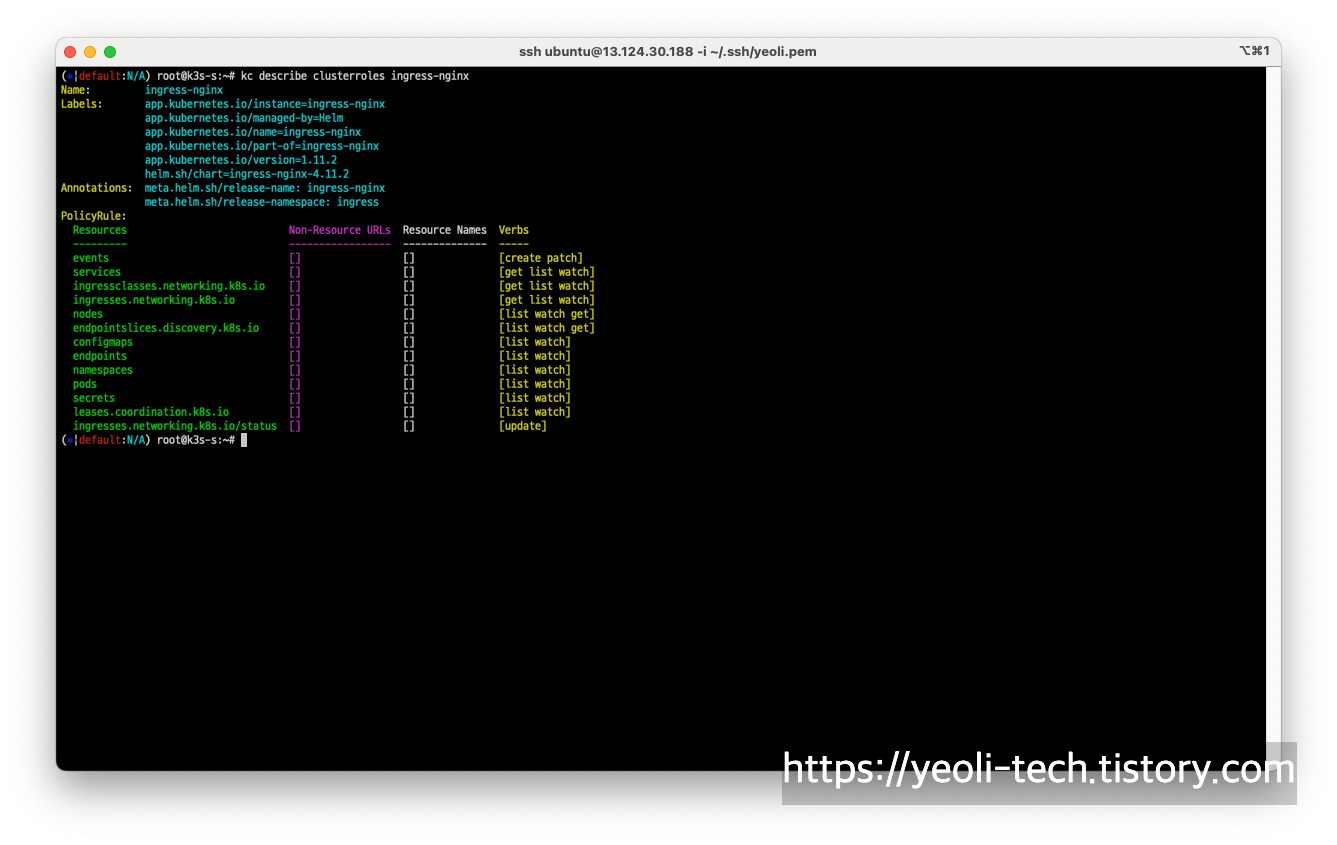This screenshot has height=845, width=1337.
Task: Click label 'app.kubernetes.io/part-of=ingress-nginx'
Action: [262, 146]
